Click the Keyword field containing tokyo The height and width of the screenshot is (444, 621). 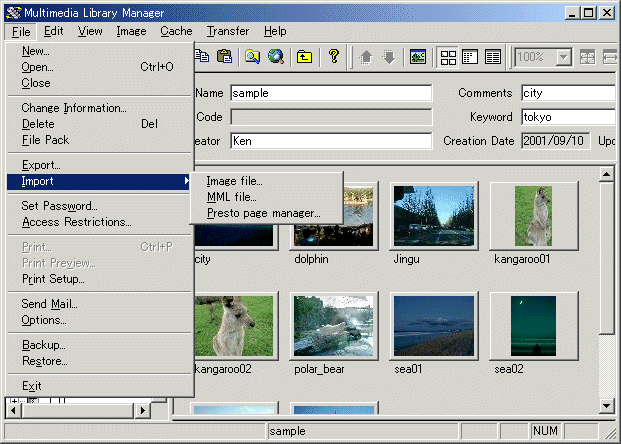pyautogui.click(x=568, y=117)
